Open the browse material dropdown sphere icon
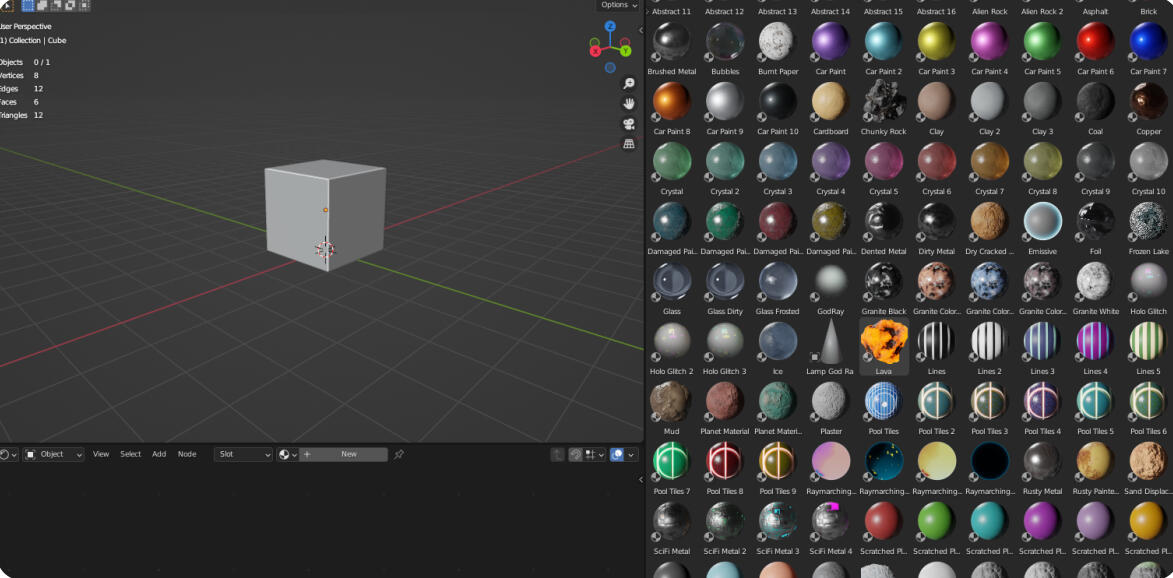1173x578 pixels. 286,454
